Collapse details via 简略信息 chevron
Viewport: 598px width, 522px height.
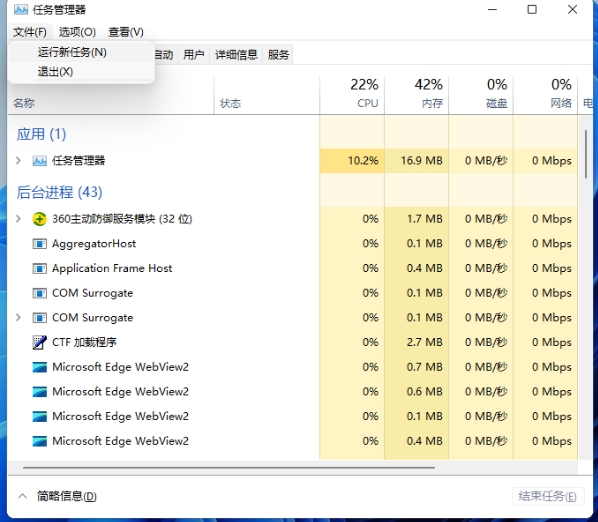click(x=23, y=496)
